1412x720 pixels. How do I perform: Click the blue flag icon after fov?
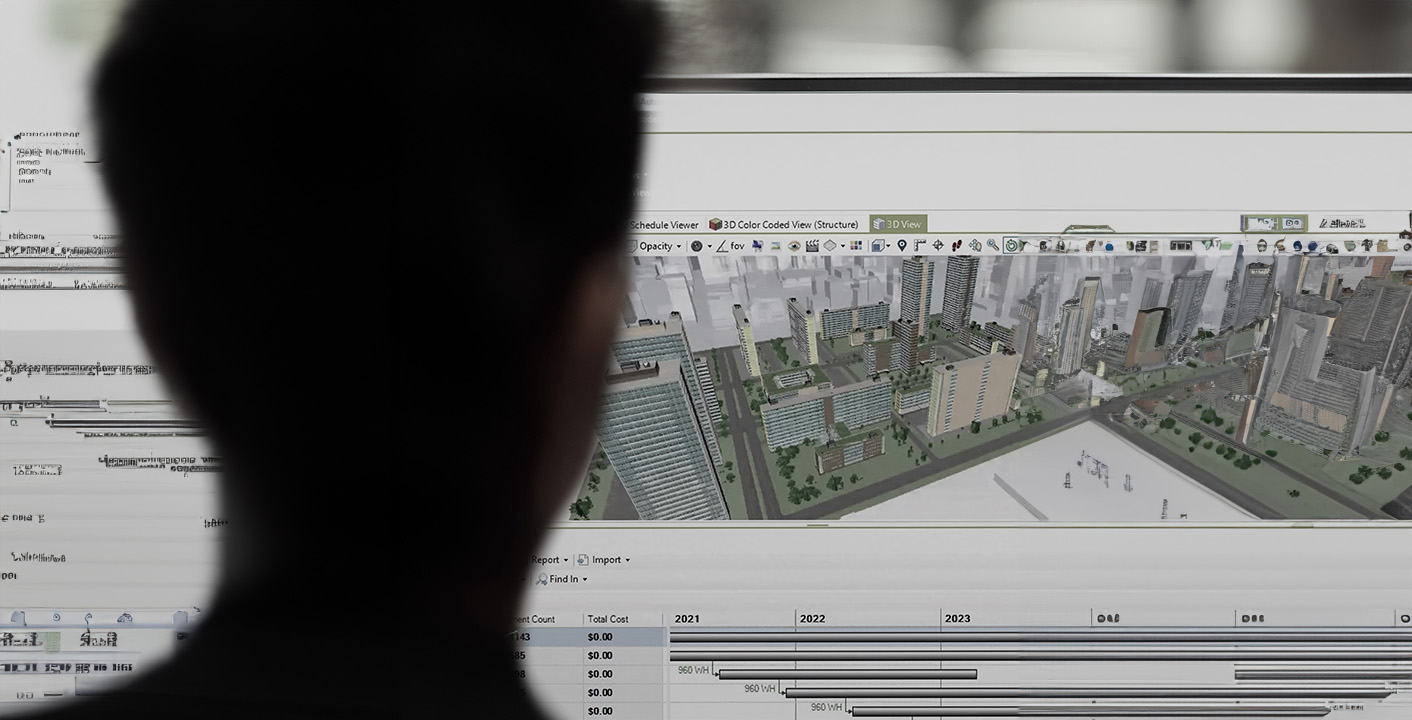[x=758, y=246]
